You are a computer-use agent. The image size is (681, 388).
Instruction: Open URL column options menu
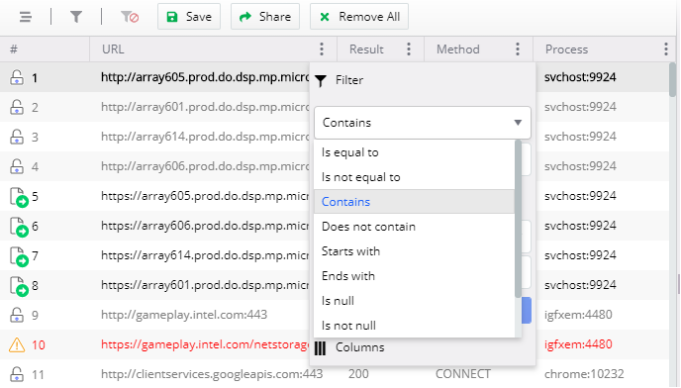point(321,49)
